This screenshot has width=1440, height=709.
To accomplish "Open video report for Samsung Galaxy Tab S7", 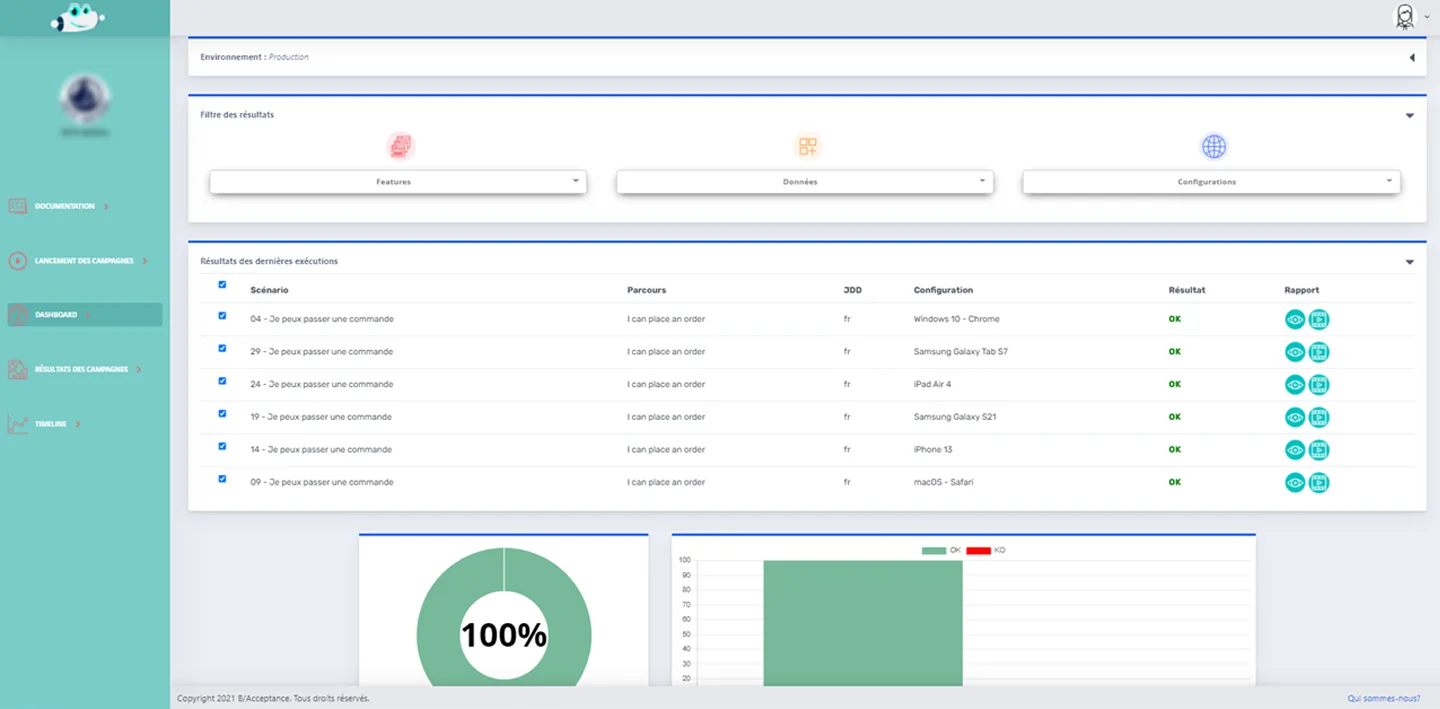I will (x=1319, y=352).
